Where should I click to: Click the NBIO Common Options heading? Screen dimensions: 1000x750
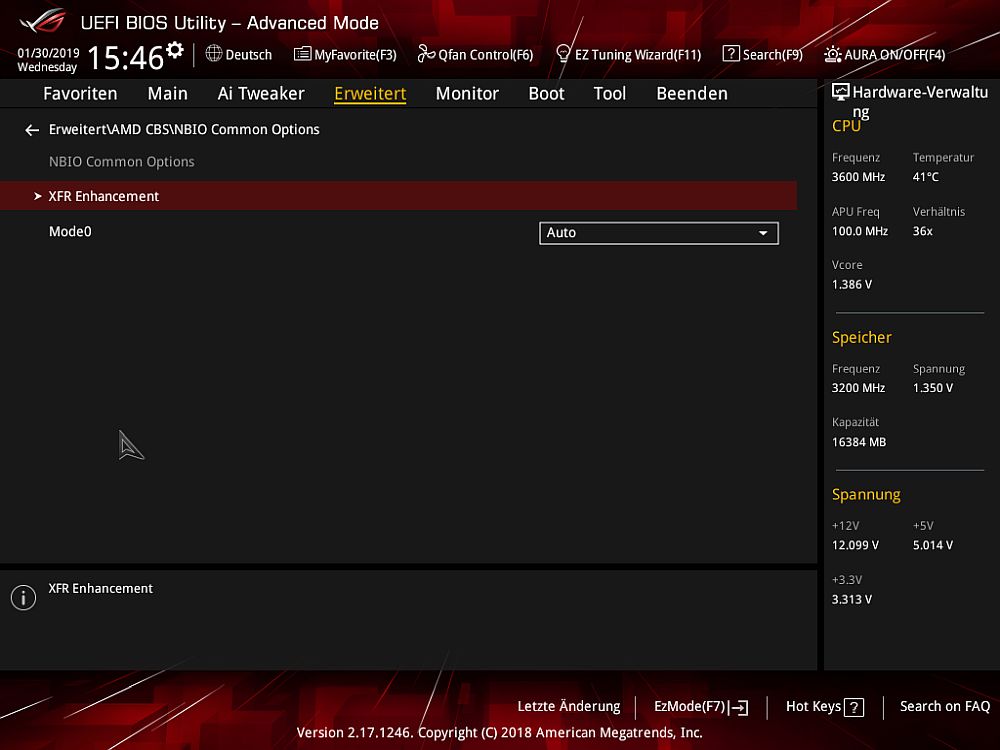coord(122,162)
